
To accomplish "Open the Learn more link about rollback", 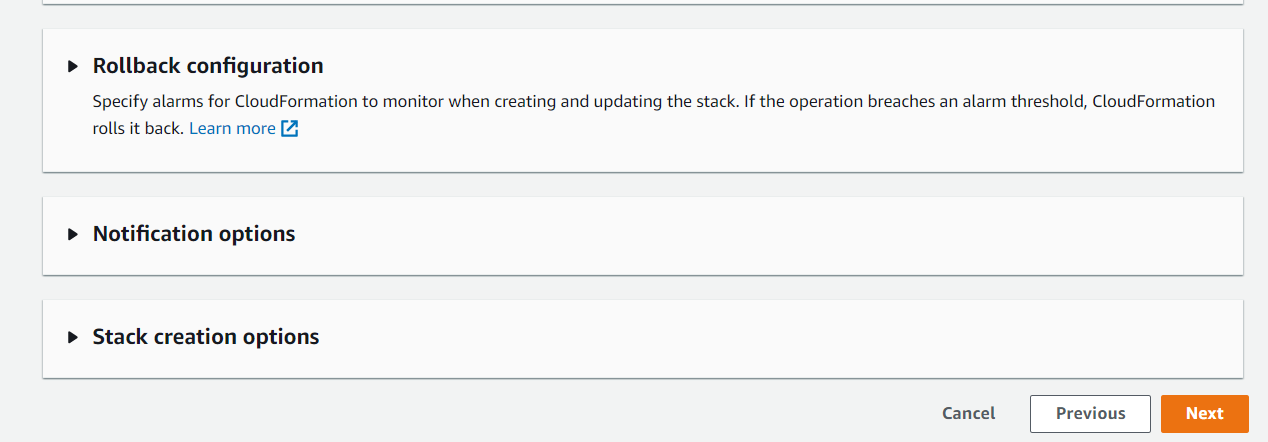I will (x=232, y=128).
